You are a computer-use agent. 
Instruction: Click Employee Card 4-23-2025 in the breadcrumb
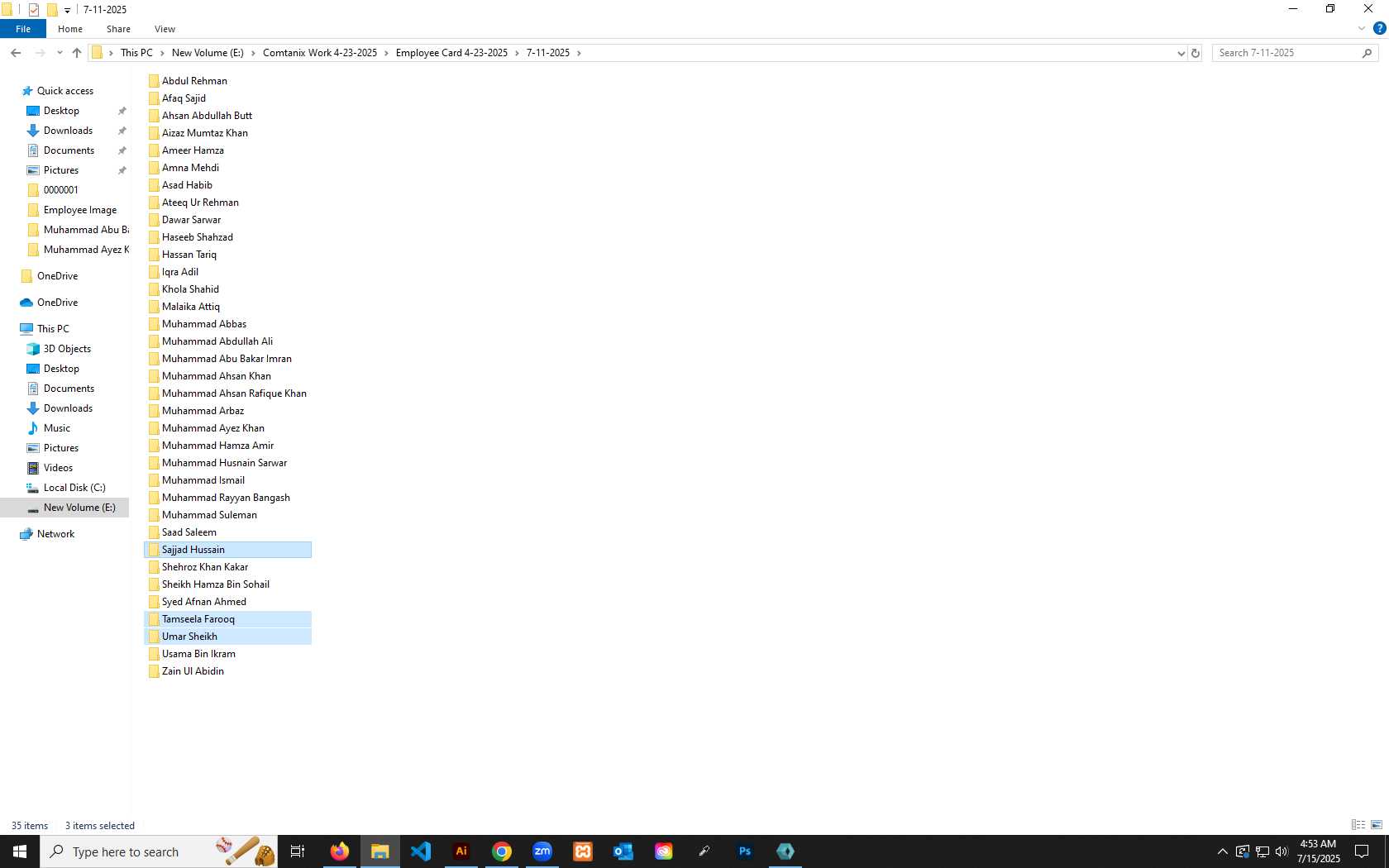[x=451, y=53]
